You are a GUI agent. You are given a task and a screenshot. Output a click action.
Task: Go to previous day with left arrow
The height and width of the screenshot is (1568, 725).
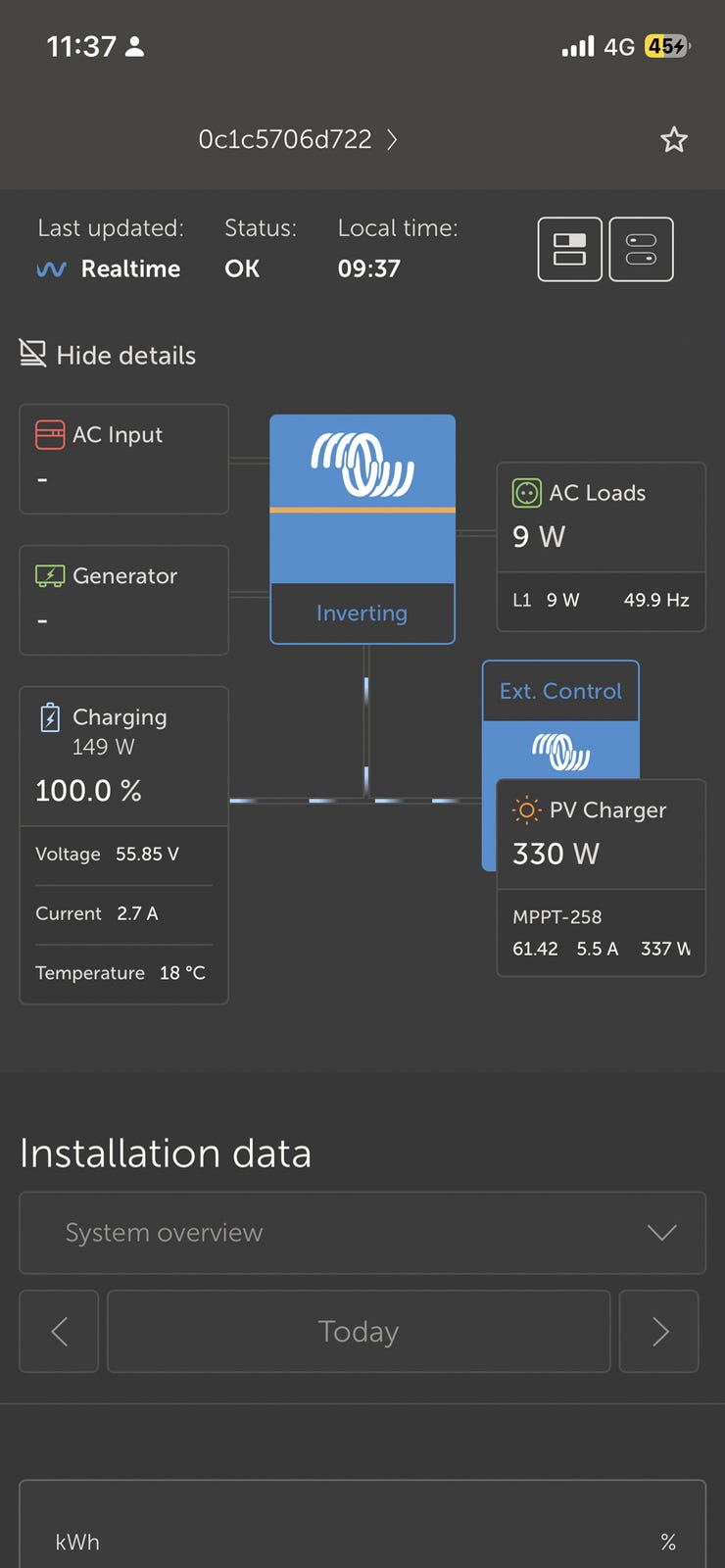(59, 1331)
